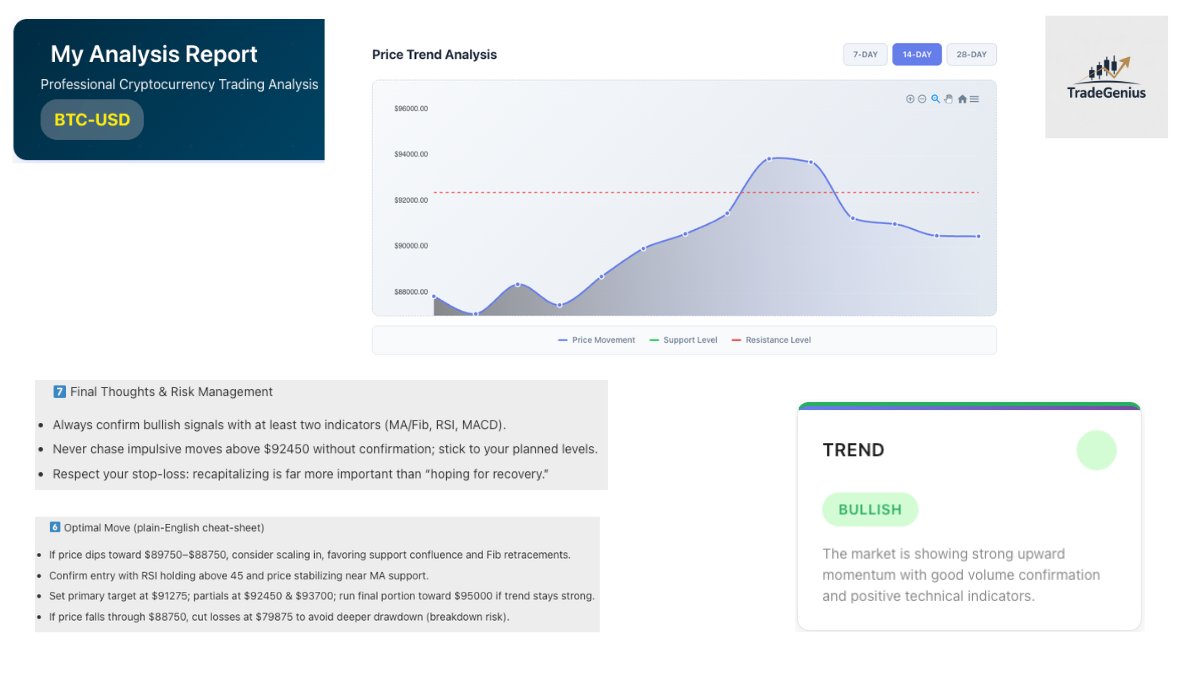Open the chart hamburger menu icon
Viewport: 1200px width, 675px height.
975,99
